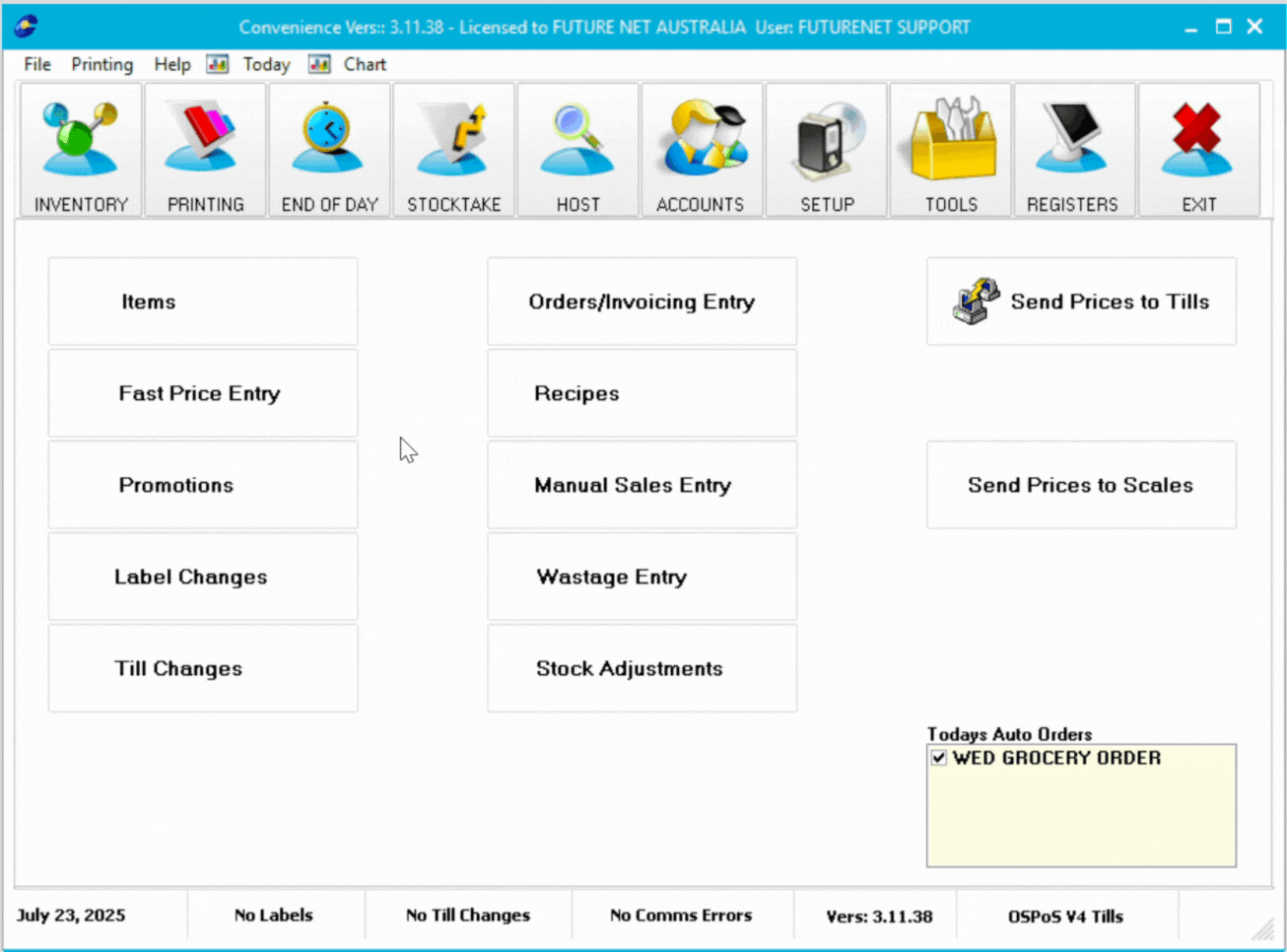This screenshot has height=952, width=1287.
Task: Open the Inventory module icon
Action: coord(81,150)
